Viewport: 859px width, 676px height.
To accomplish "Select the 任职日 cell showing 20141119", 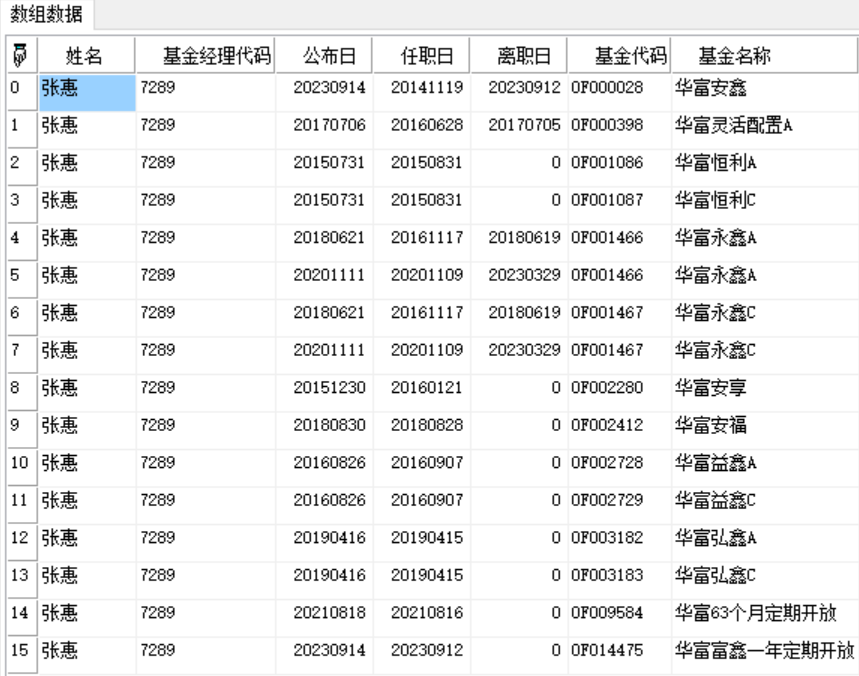I will (427, 88).
